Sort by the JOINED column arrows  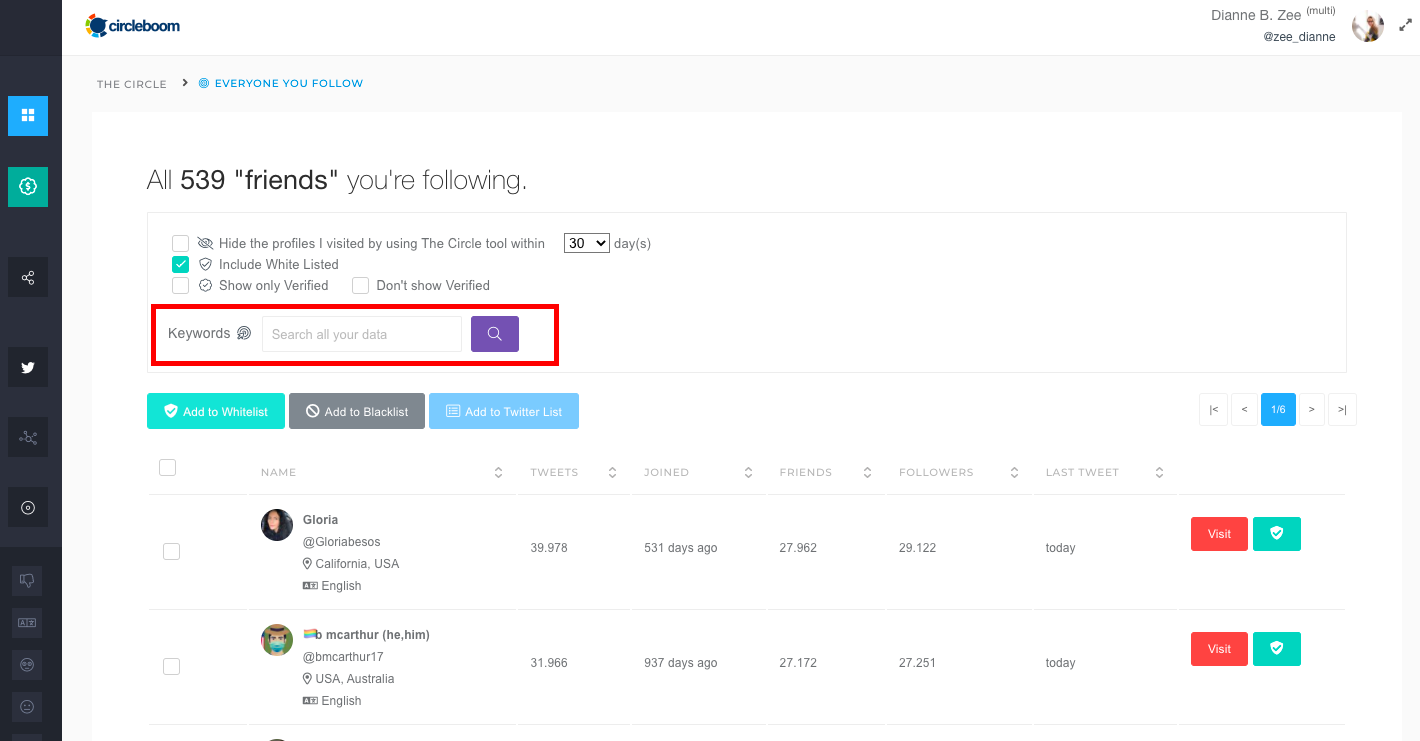coord(747,472)
